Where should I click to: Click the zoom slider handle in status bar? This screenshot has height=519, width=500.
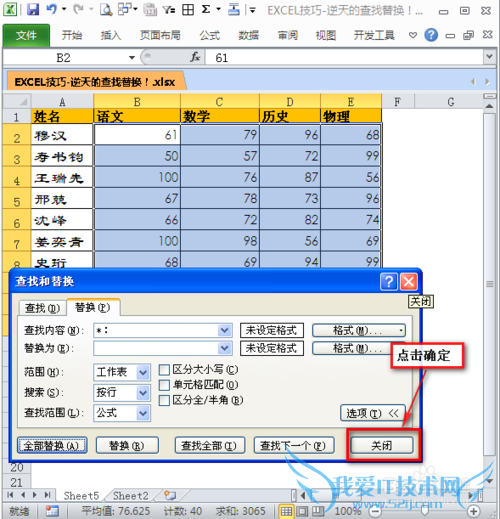tap(424, 510)
